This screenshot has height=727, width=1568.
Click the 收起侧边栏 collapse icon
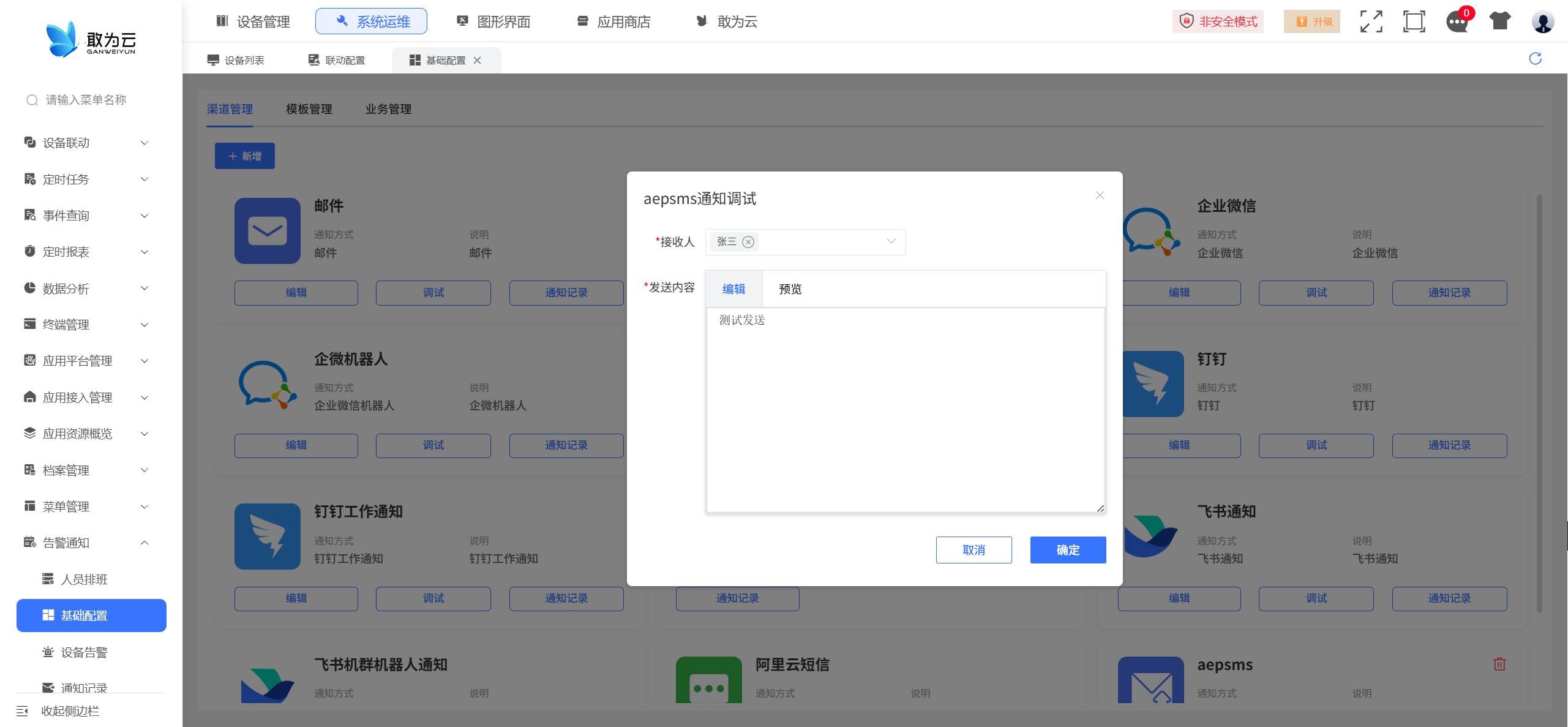[x=22, y=711]
